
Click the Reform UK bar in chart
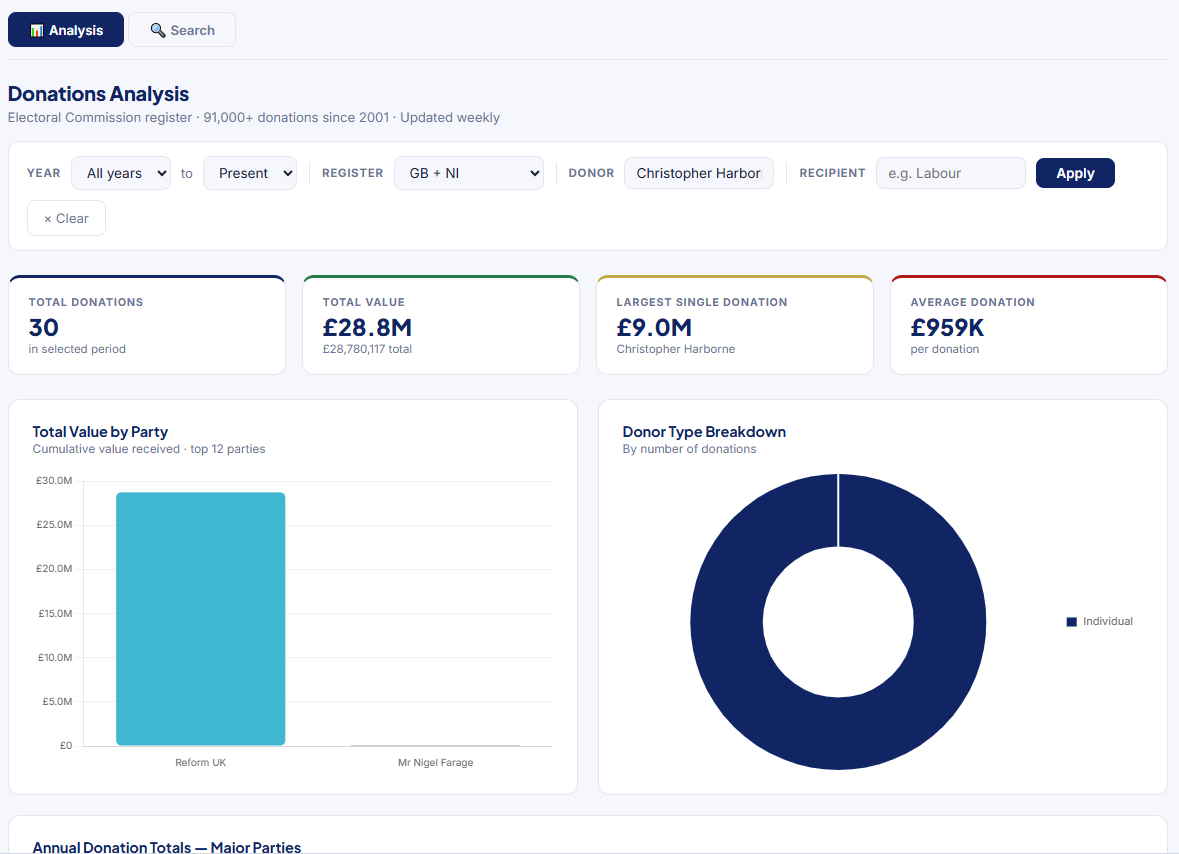(x=201, y=619)
